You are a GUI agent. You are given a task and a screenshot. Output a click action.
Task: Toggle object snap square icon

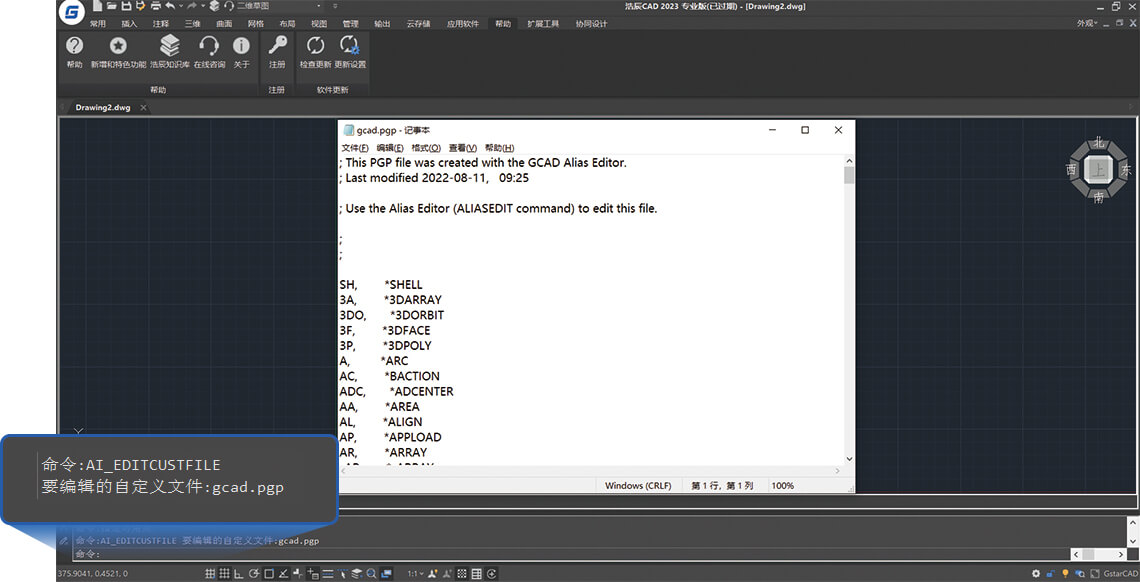tap(268, 573)
